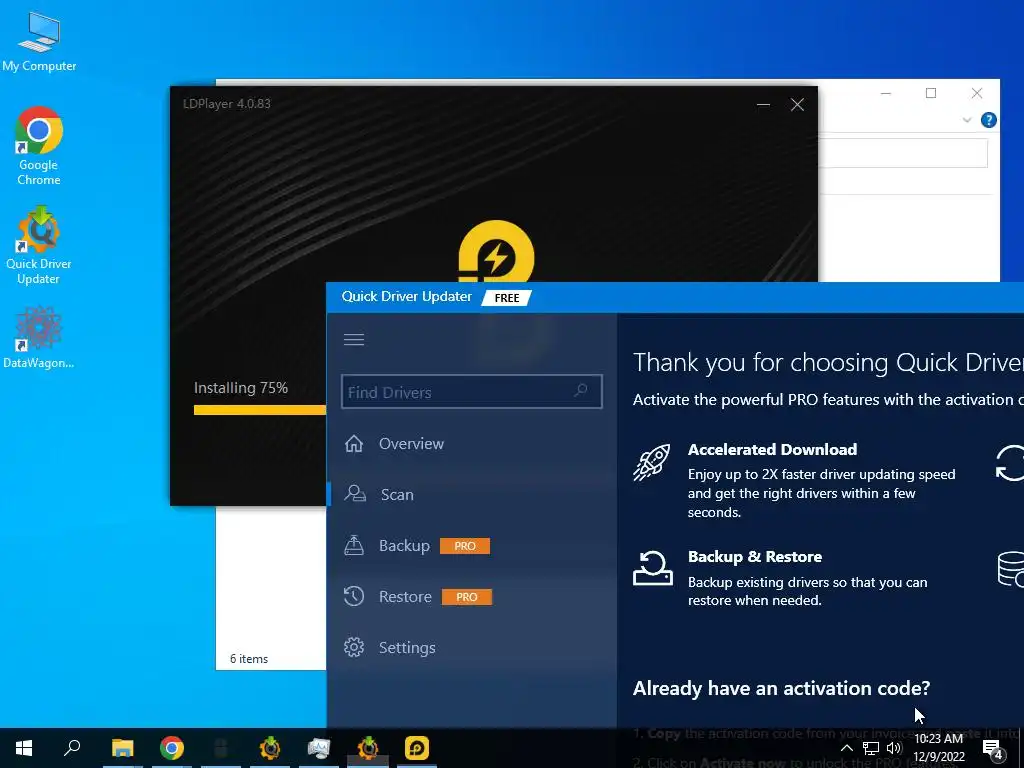Click the LDPlayer taskbar icon
This screenshot has height=768, width=1024.
click(x=417, y=748)
